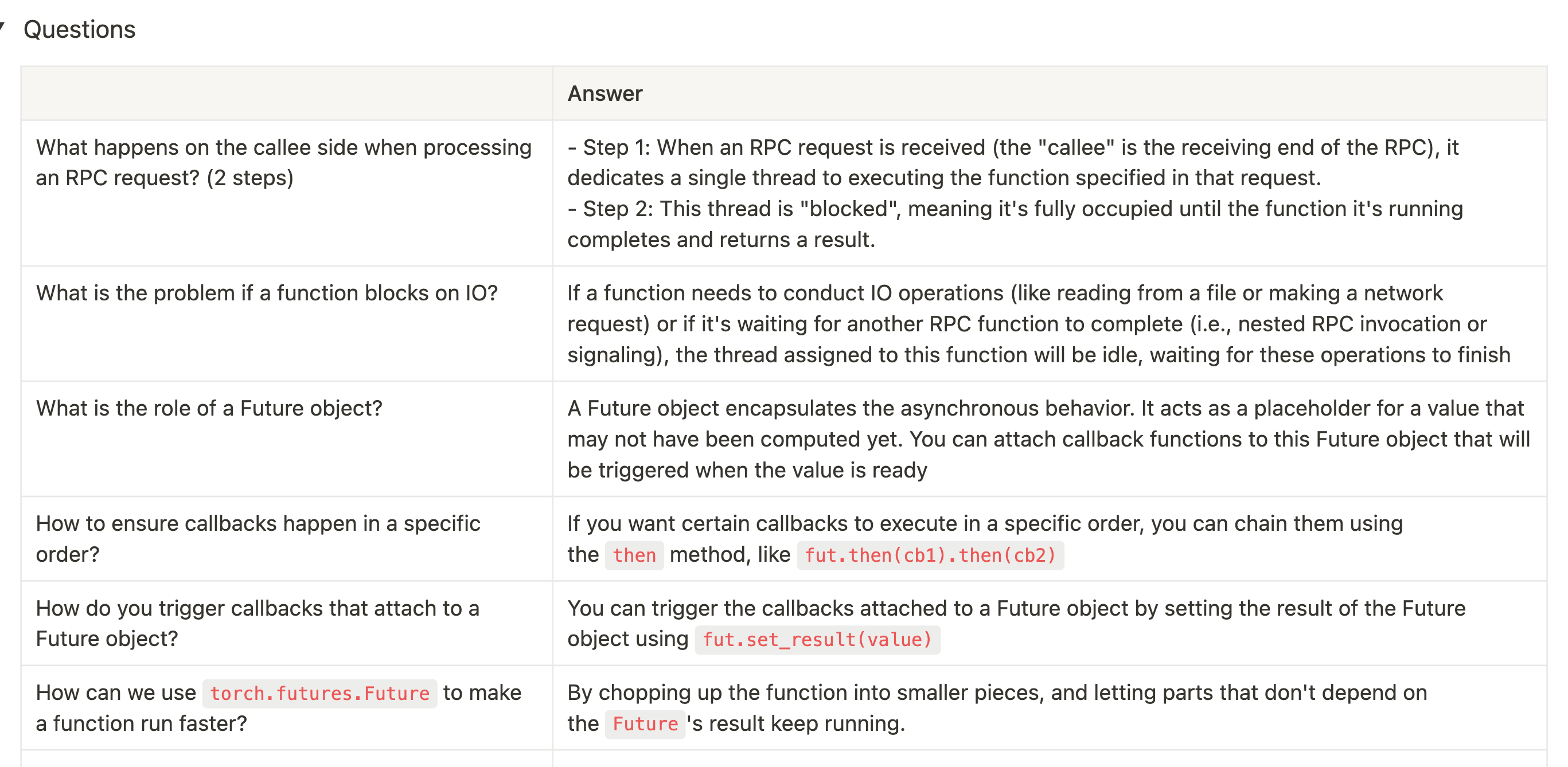Click the fut.set_result(value) code snippet
1568x767 pixels.
[817, 640]
